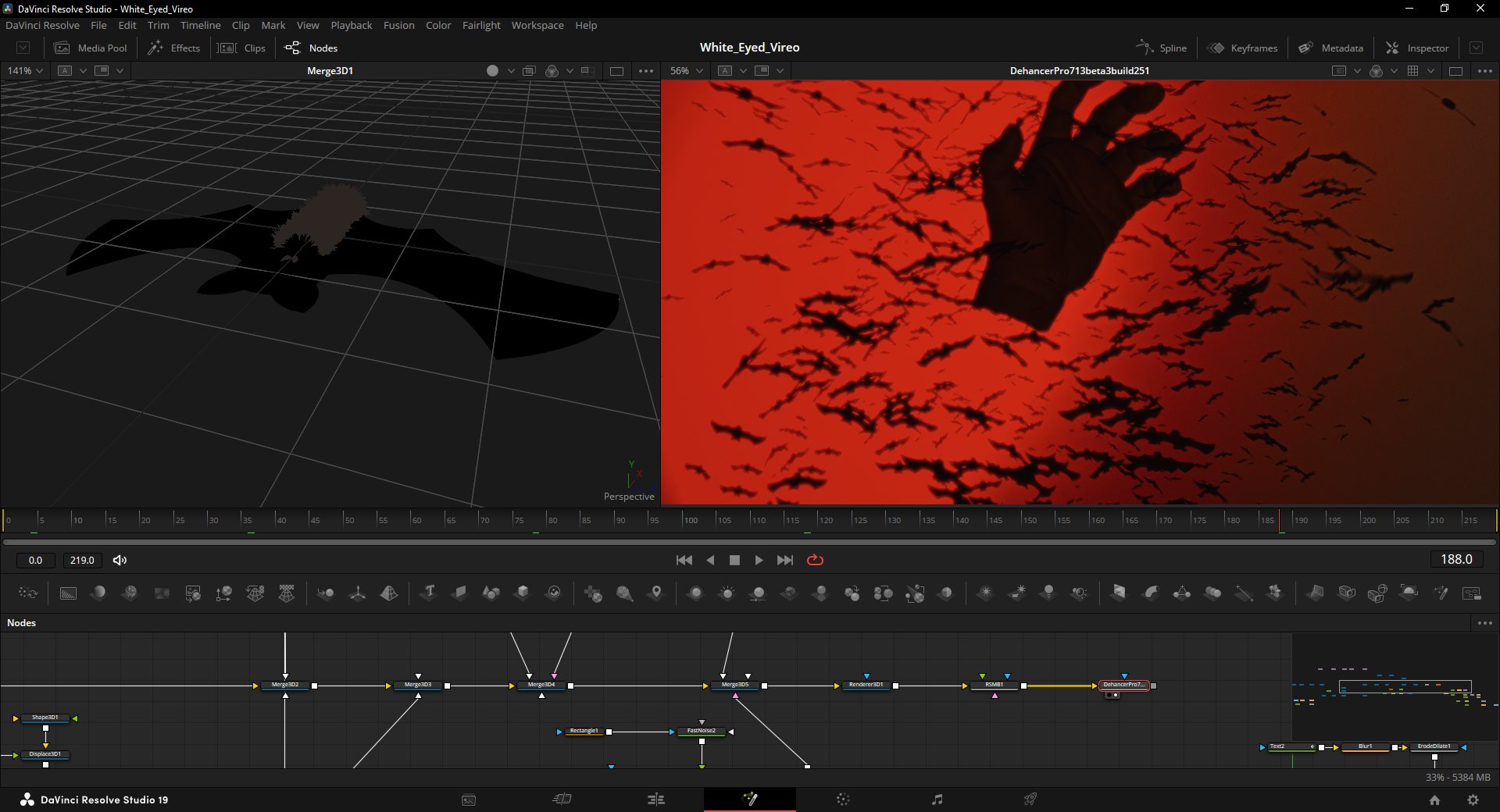Open the 141% zoom dropdown
Viewport: 1500px width, 812px height.
25,70
